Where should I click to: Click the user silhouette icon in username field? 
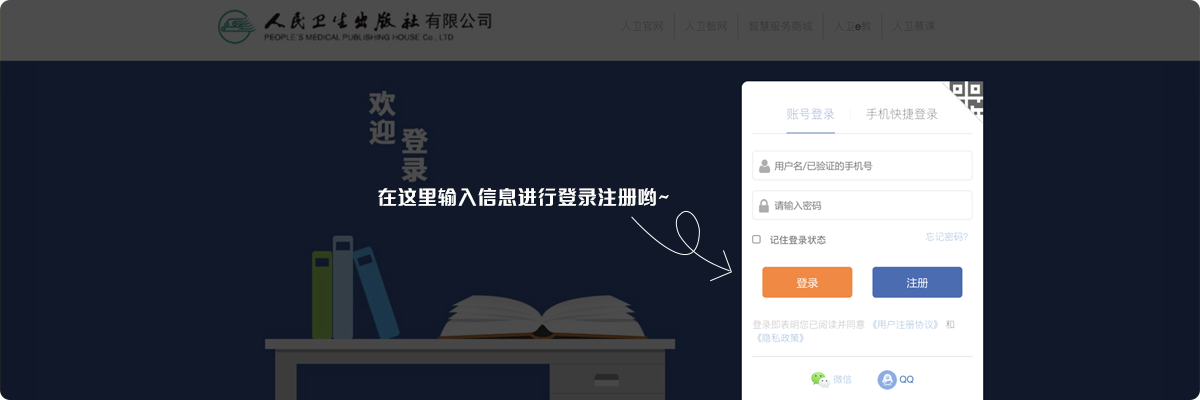pos(765,166)
